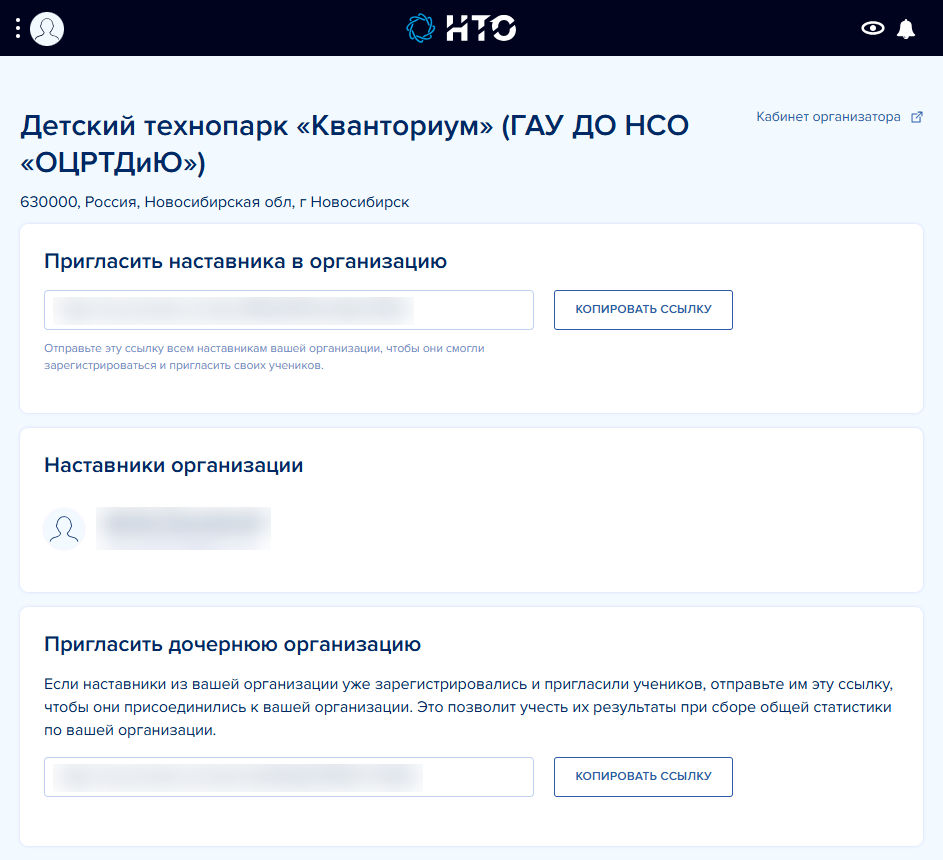Click the organization title Детский технопарк «Кванториум»
The height and width of the screenshot is (860, 943).
355,144
